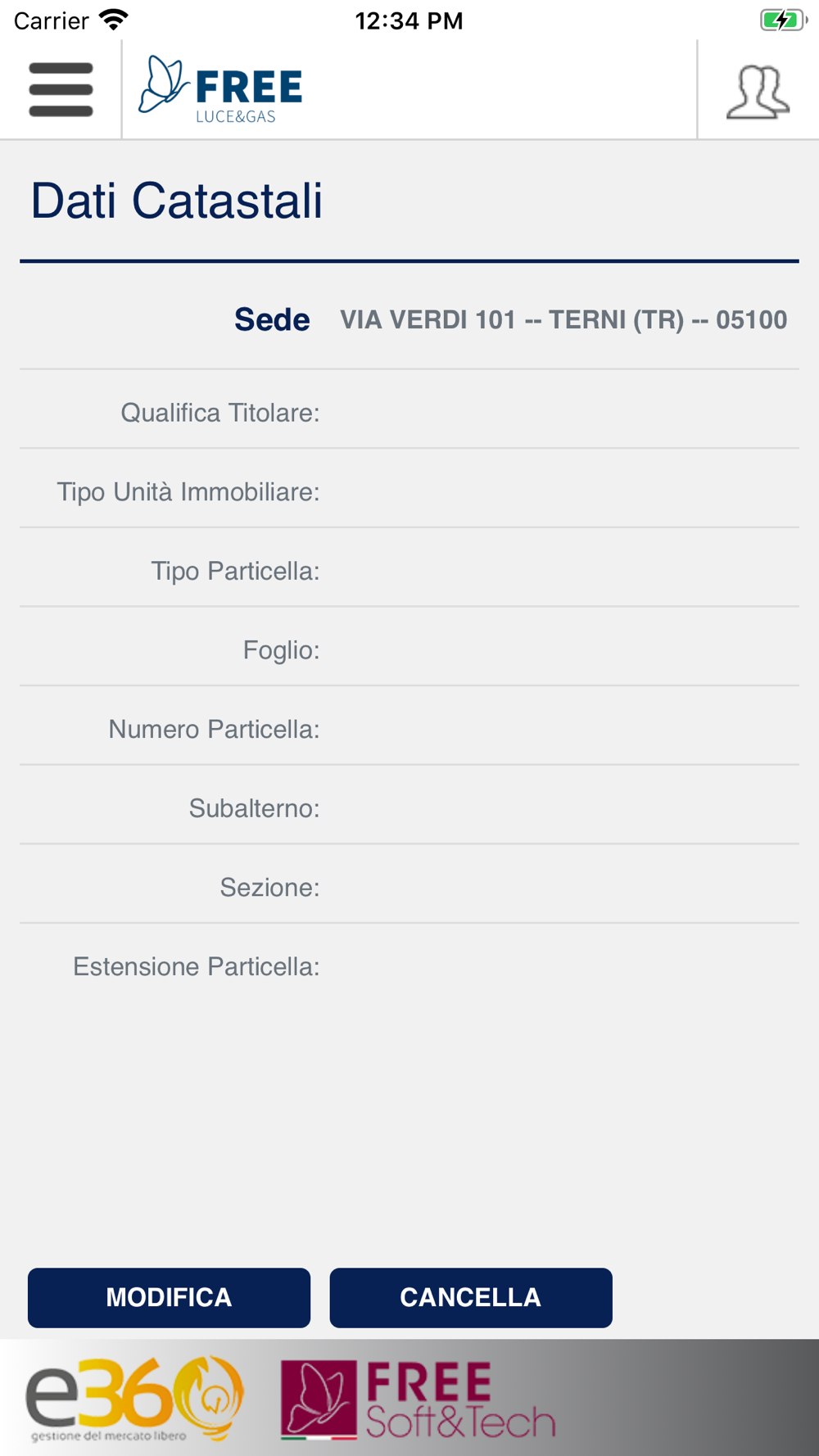819x1456 pixels.
Task: Tap the Numero Particella row
Action: (409, 726)
